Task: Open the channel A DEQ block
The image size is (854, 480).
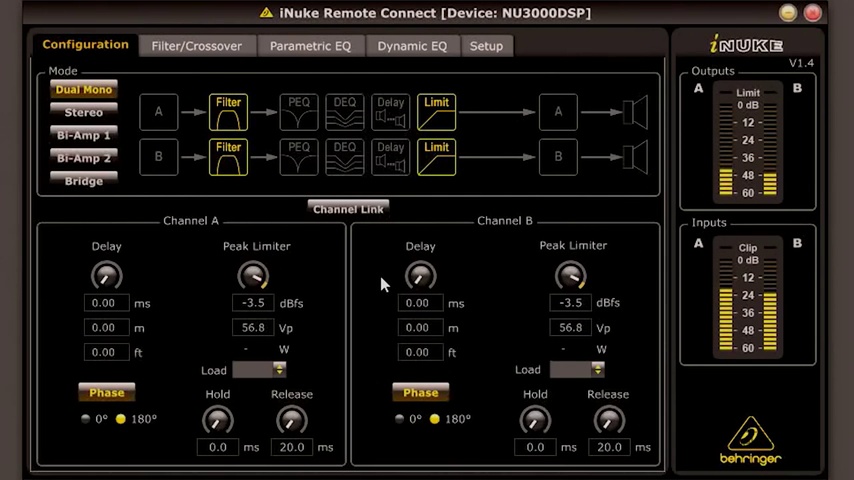Action: 344,112
